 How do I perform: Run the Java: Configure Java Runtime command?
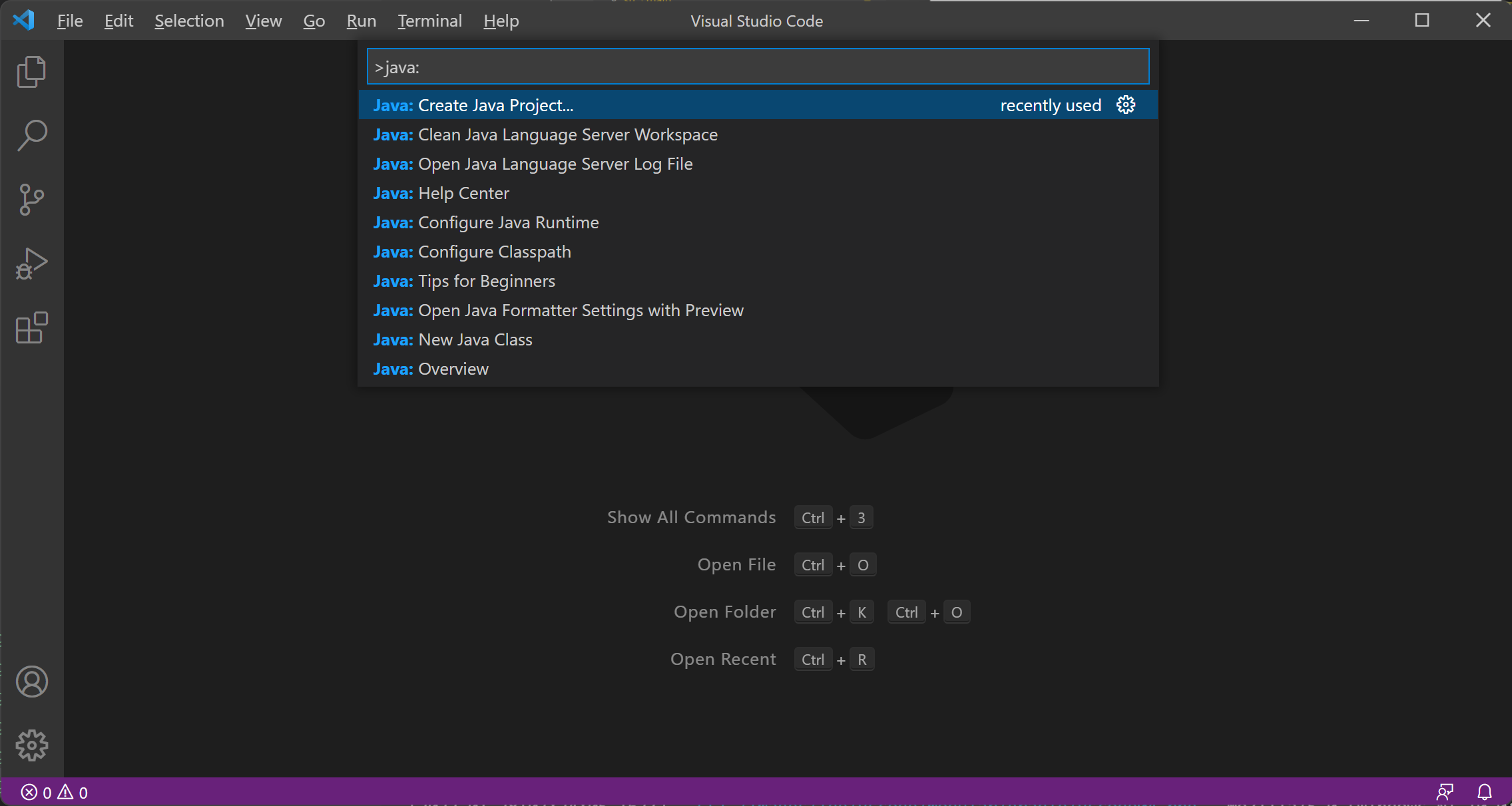tap(485, 222)
